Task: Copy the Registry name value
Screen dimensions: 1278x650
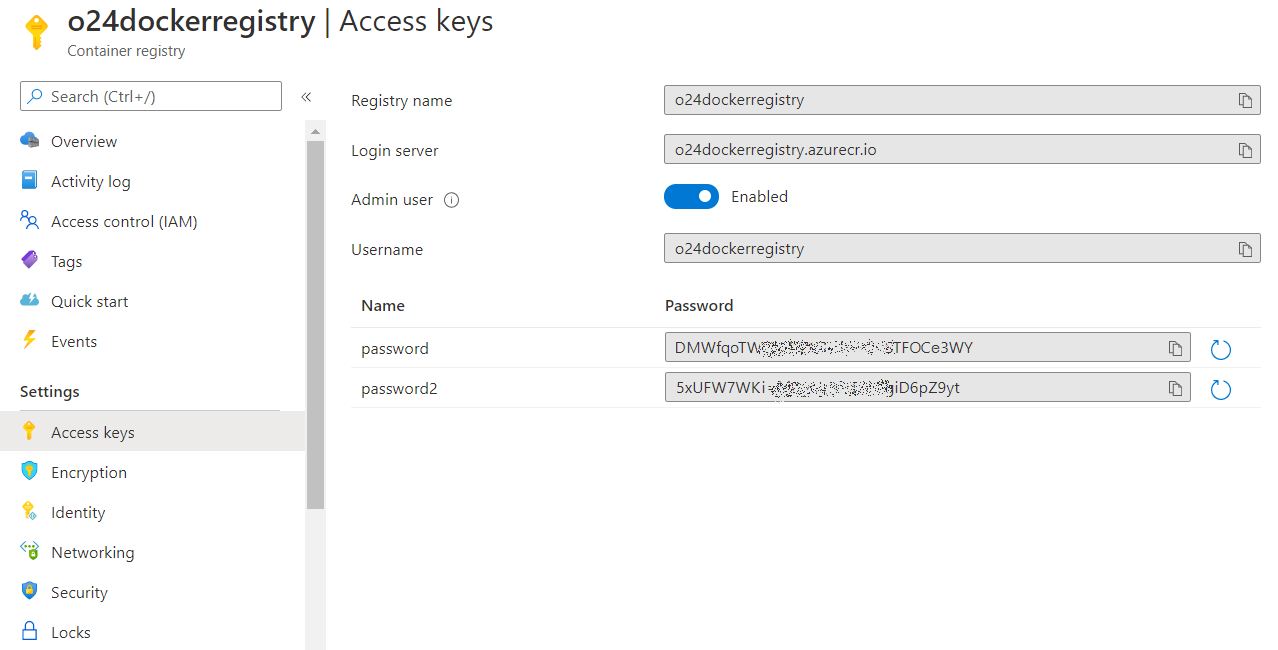Action: pyautogui.click(x=1245, y=100)
